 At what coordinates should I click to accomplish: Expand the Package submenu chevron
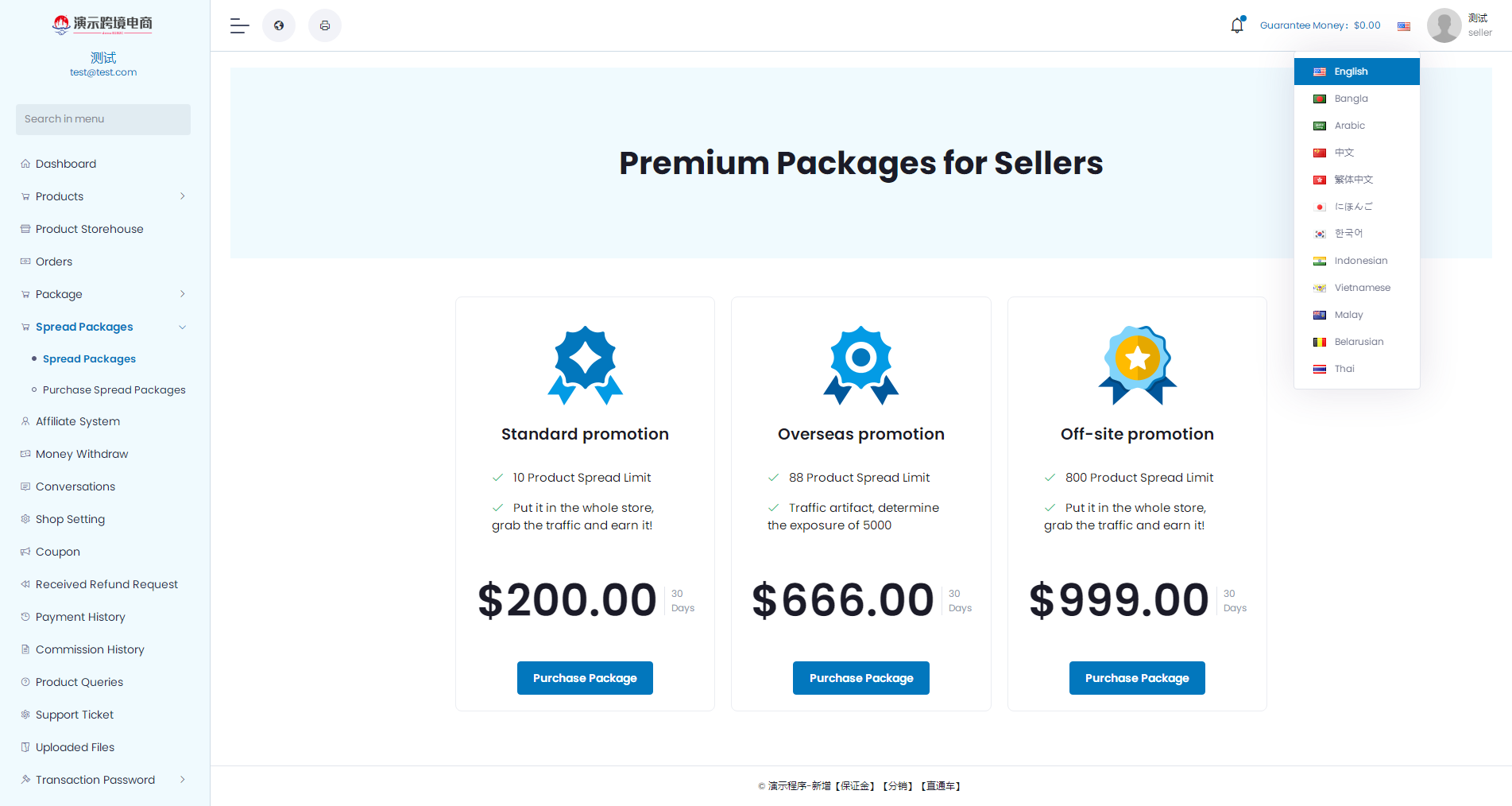coord(183,294)
